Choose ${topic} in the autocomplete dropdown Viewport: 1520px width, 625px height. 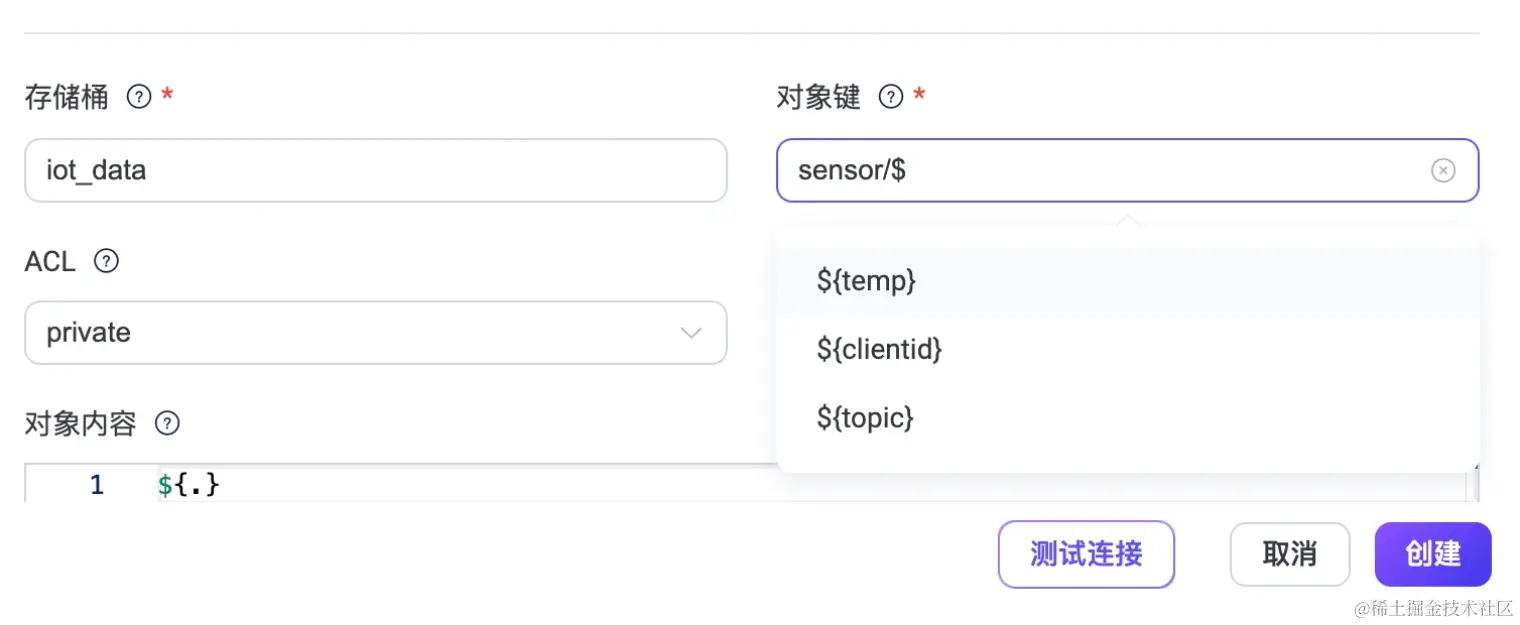point(864,418)
